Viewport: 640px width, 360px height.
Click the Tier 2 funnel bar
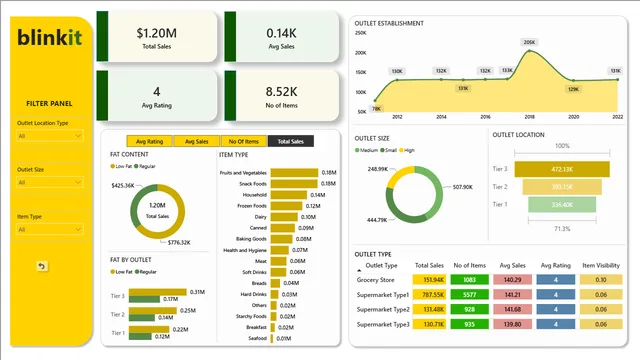(562, 187)
